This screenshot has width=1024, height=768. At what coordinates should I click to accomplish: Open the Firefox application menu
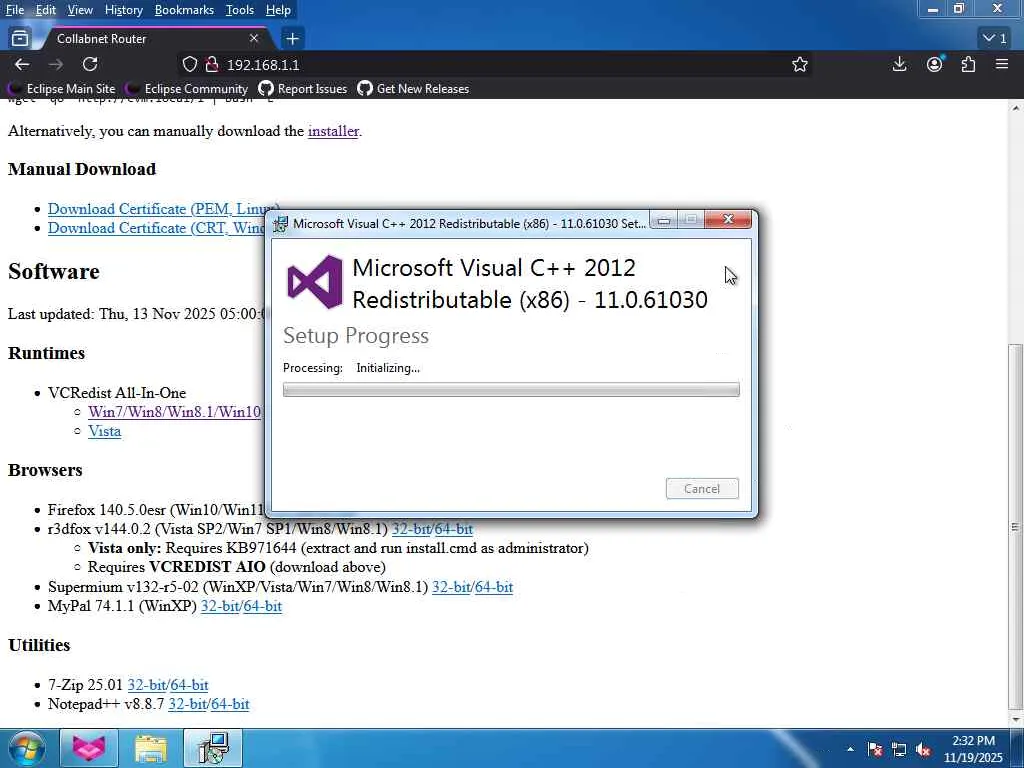[x=1002, y=64]
